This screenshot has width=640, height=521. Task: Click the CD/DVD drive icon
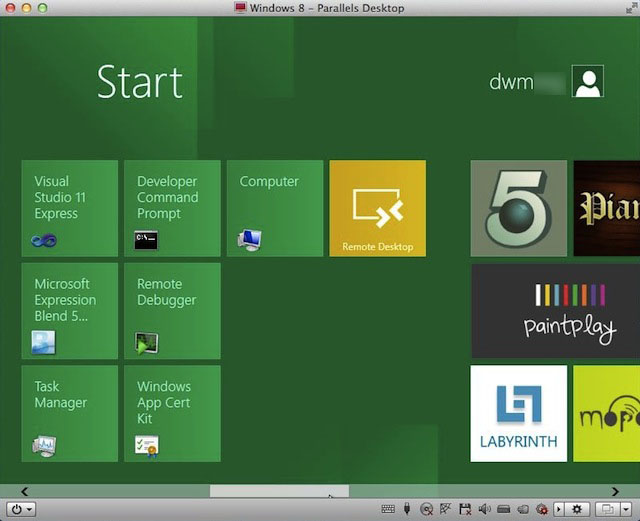pos(427,509)
